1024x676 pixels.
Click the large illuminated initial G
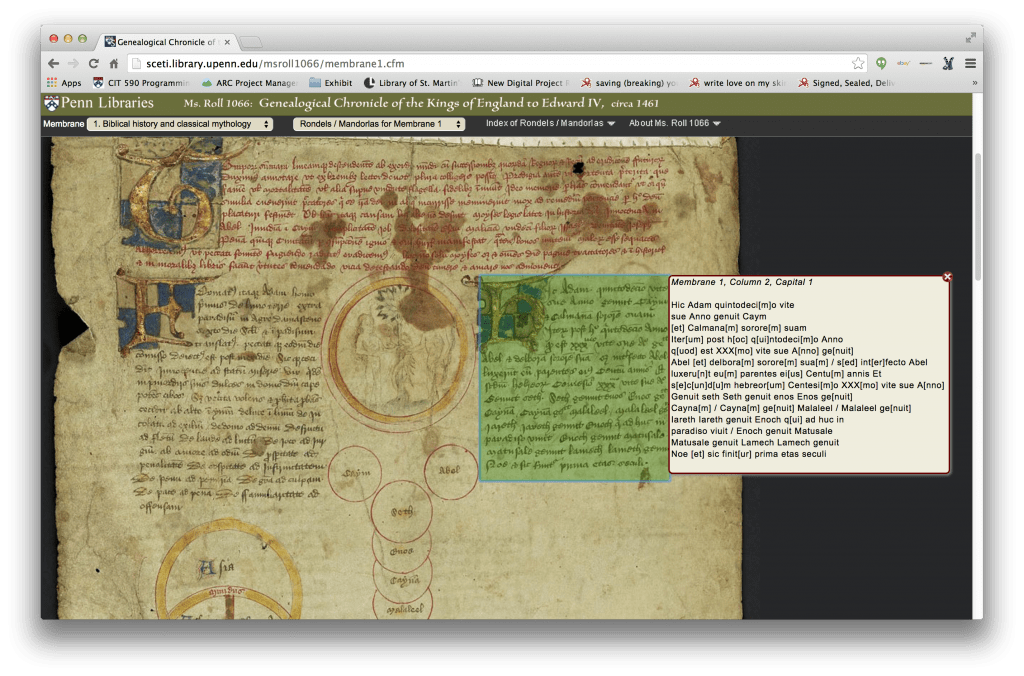[x=170, y=199]
